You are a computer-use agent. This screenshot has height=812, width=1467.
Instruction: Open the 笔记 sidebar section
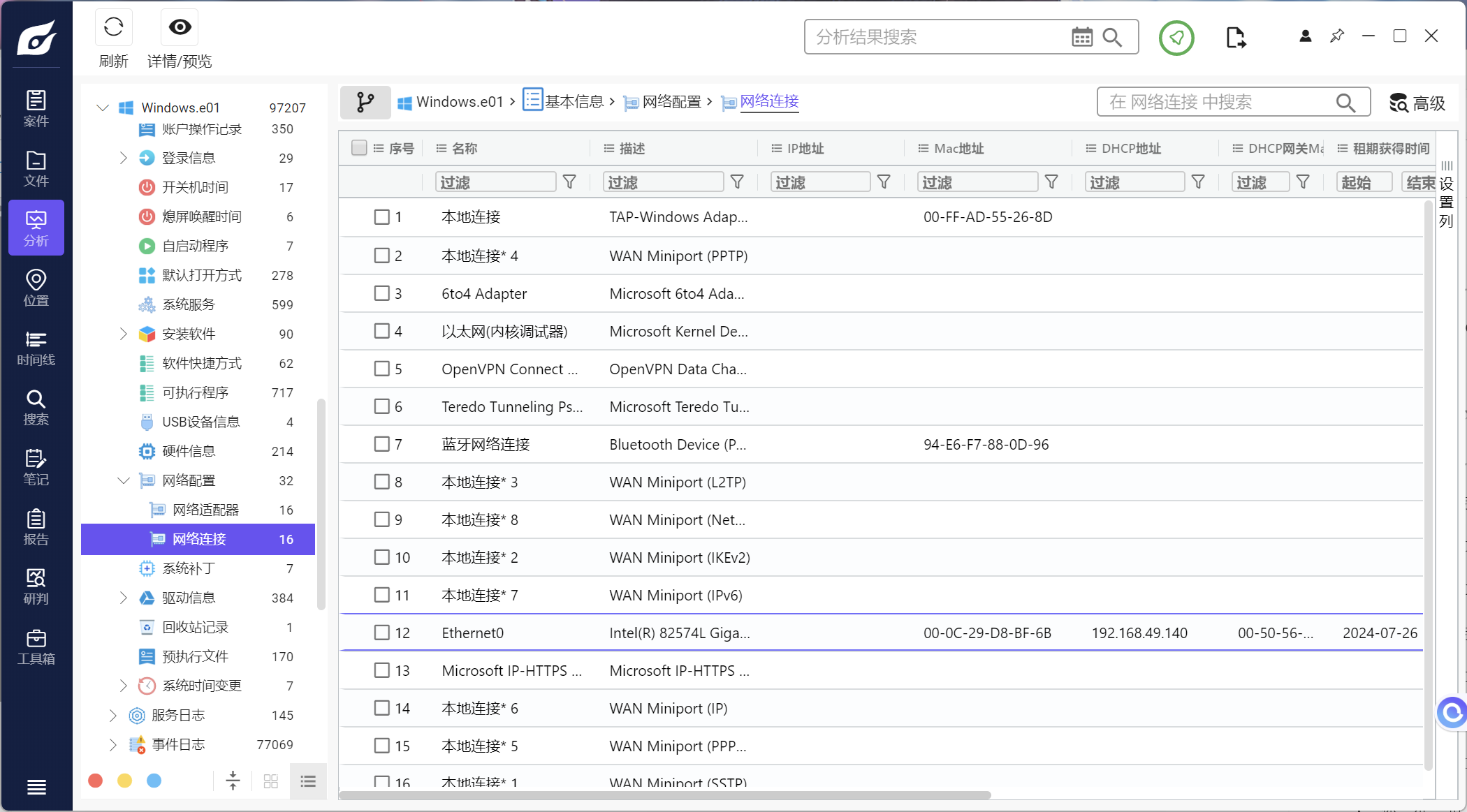(x=36, y=468)
